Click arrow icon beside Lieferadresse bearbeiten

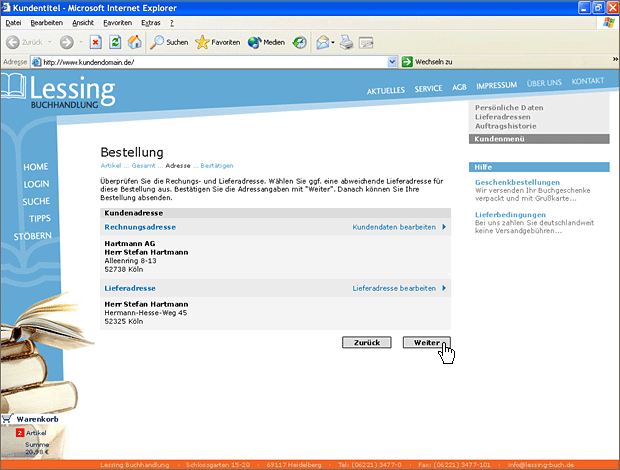444,288
